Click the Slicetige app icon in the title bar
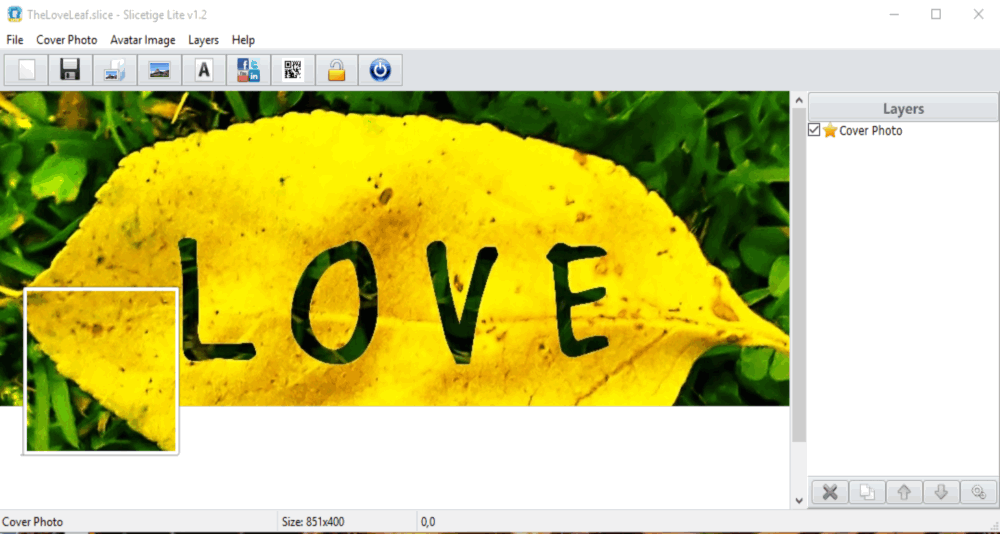 point(14,14)
